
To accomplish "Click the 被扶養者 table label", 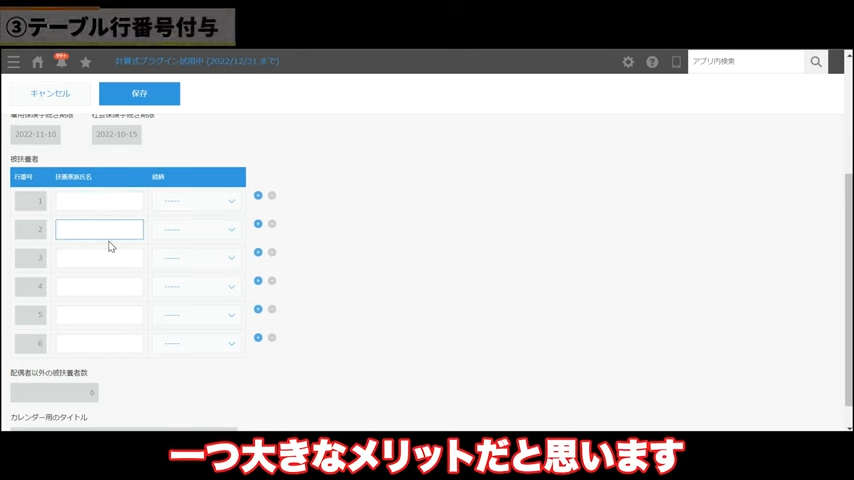I will tap(25, 159).
